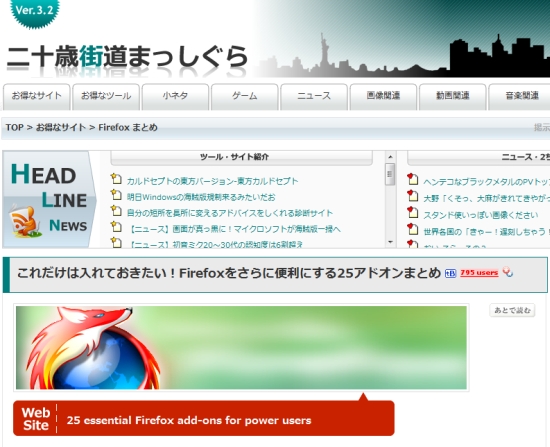The width and height of the screenshot is (550, 447).
Task: Click the scroll-up arrow of headline list
Action: click(x=390, y=157)
